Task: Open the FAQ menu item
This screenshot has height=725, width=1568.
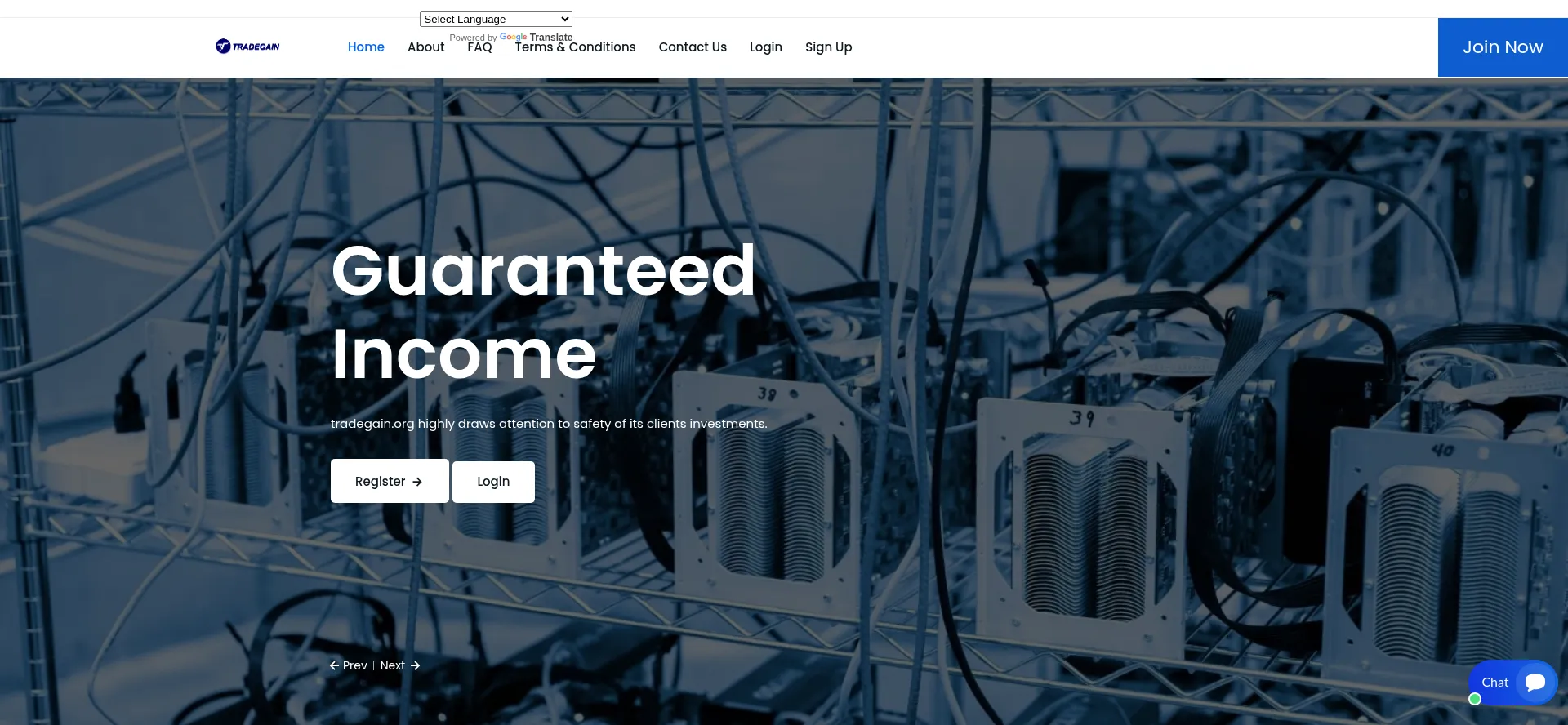Action: point(479,47)
